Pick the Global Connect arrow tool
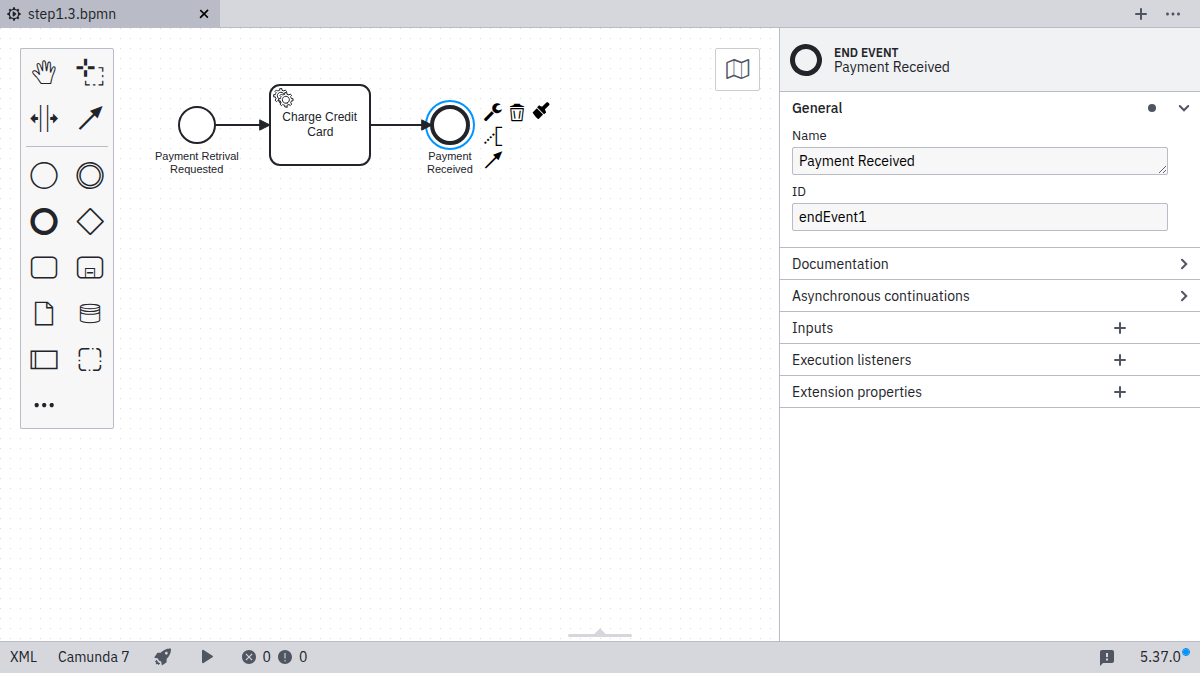1200x673 pixels. click(x=90, y=118)
